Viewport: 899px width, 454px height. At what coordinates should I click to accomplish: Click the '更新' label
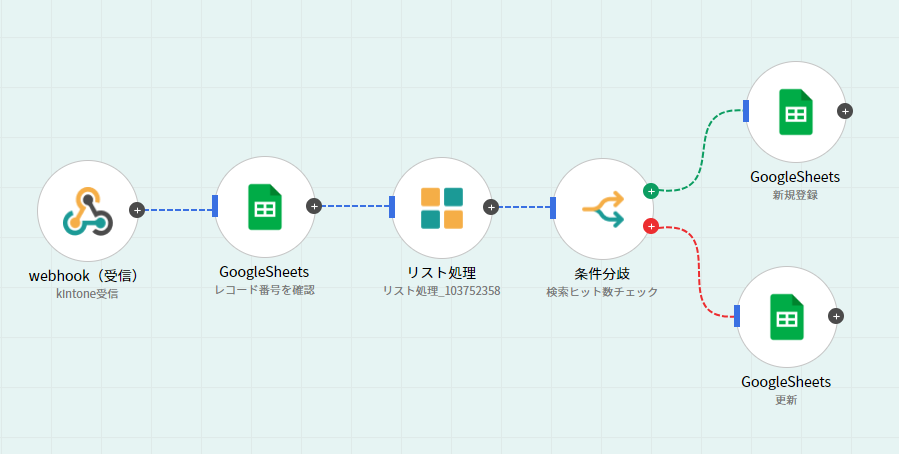click(786, 400)
